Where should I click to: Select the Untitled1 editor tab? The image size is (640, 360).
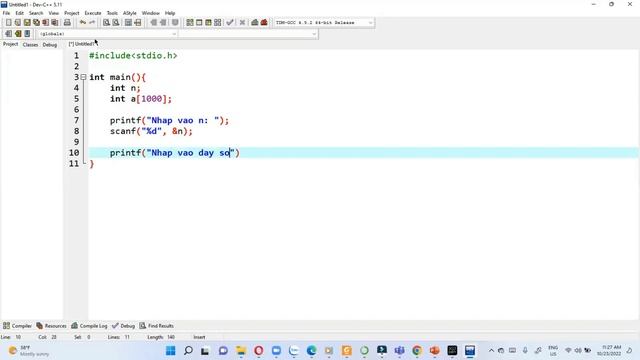click(81, 44)
